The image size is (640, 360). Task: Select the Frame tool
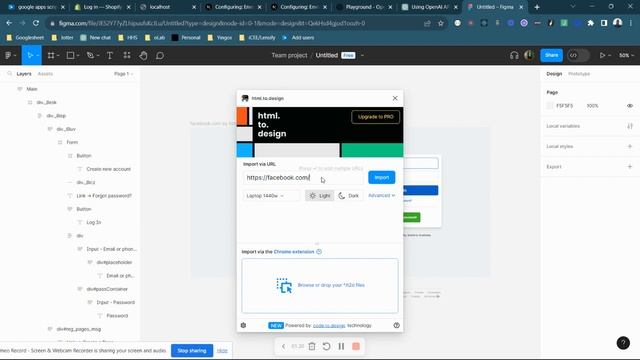(51, 55)
